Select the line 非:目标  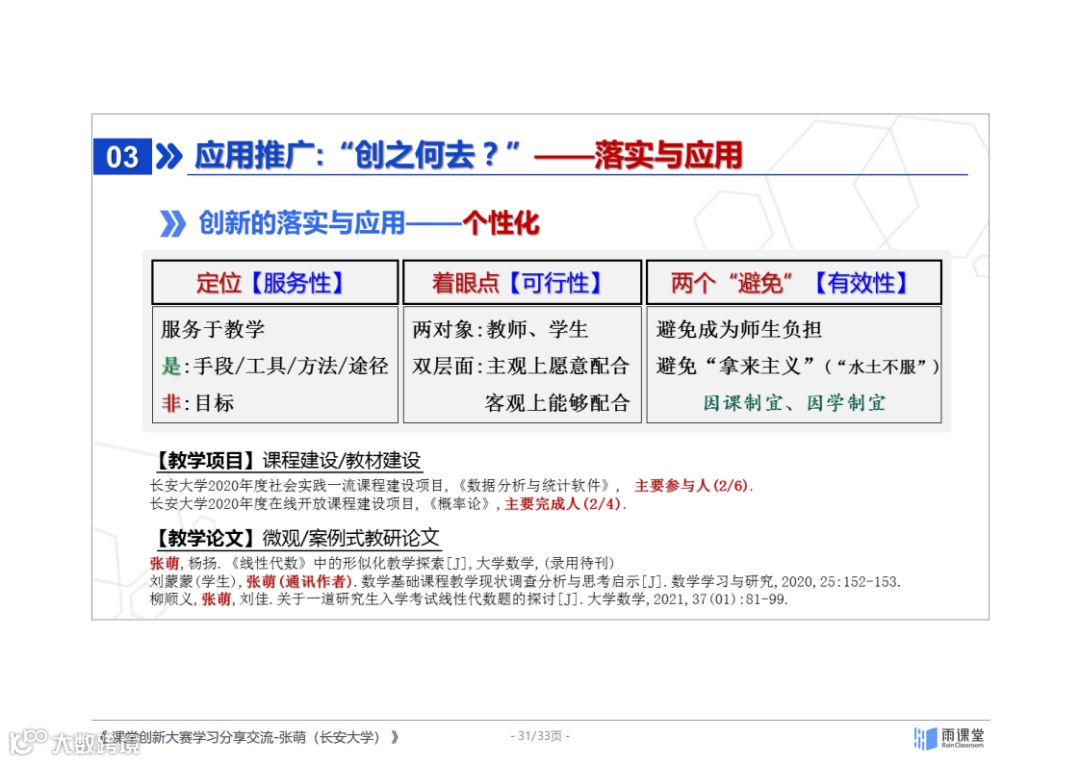[x=197, y=403]
